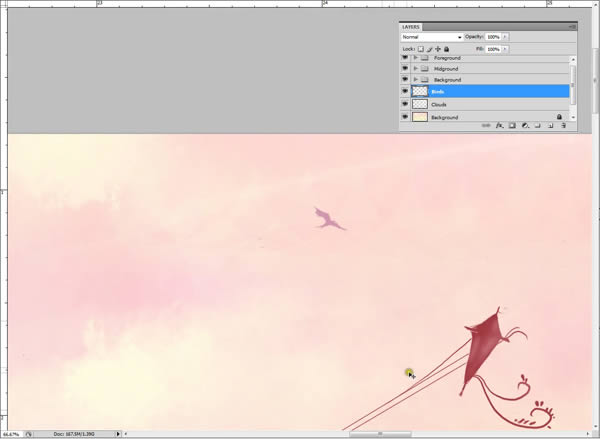
Task: Hide the Background group folder
Action: pyautogui.click(x=405, y=79)
